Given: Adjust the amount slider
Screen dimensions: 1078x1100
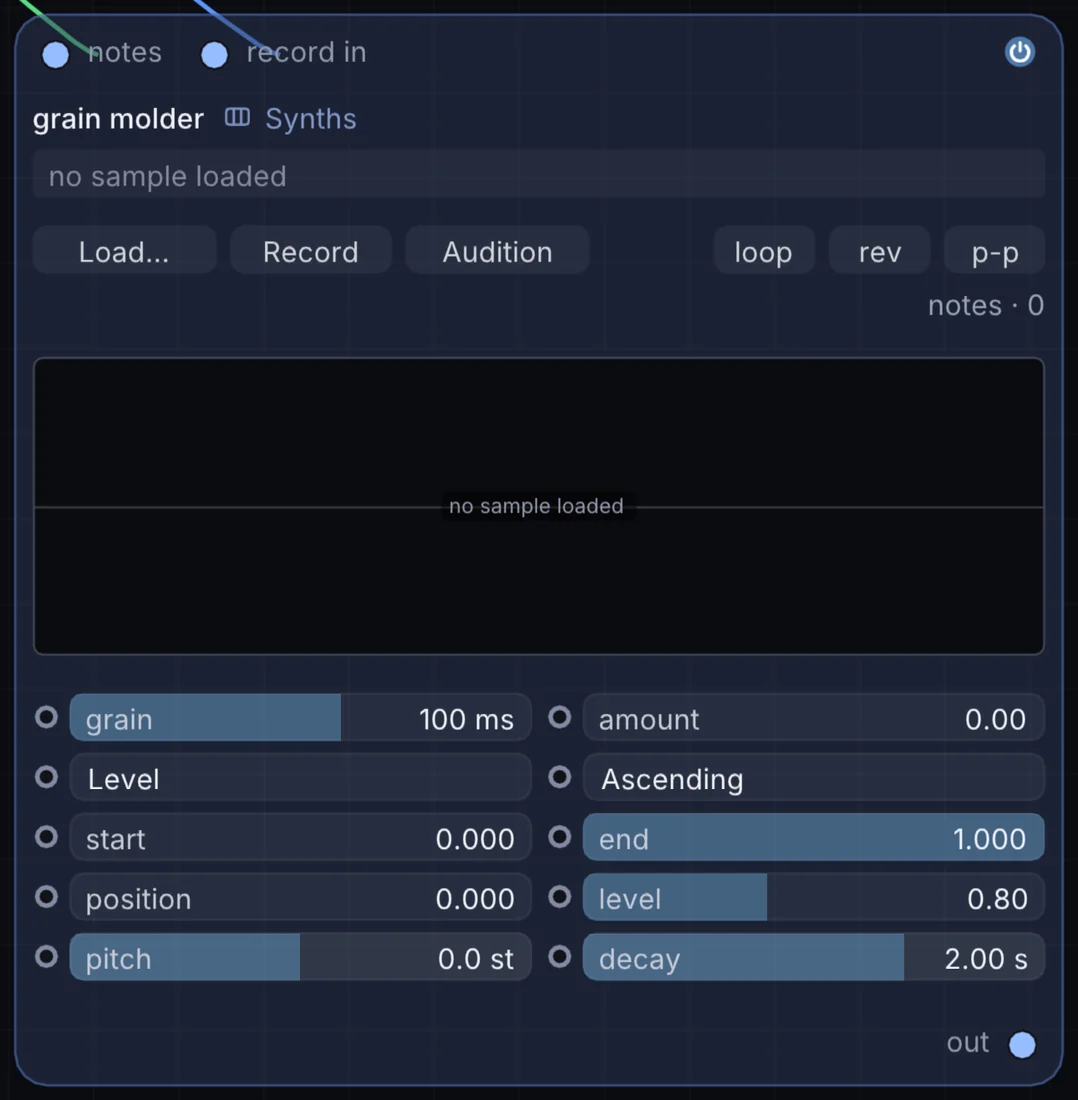Looking at the screenshot, I should [x=814, y=718].
